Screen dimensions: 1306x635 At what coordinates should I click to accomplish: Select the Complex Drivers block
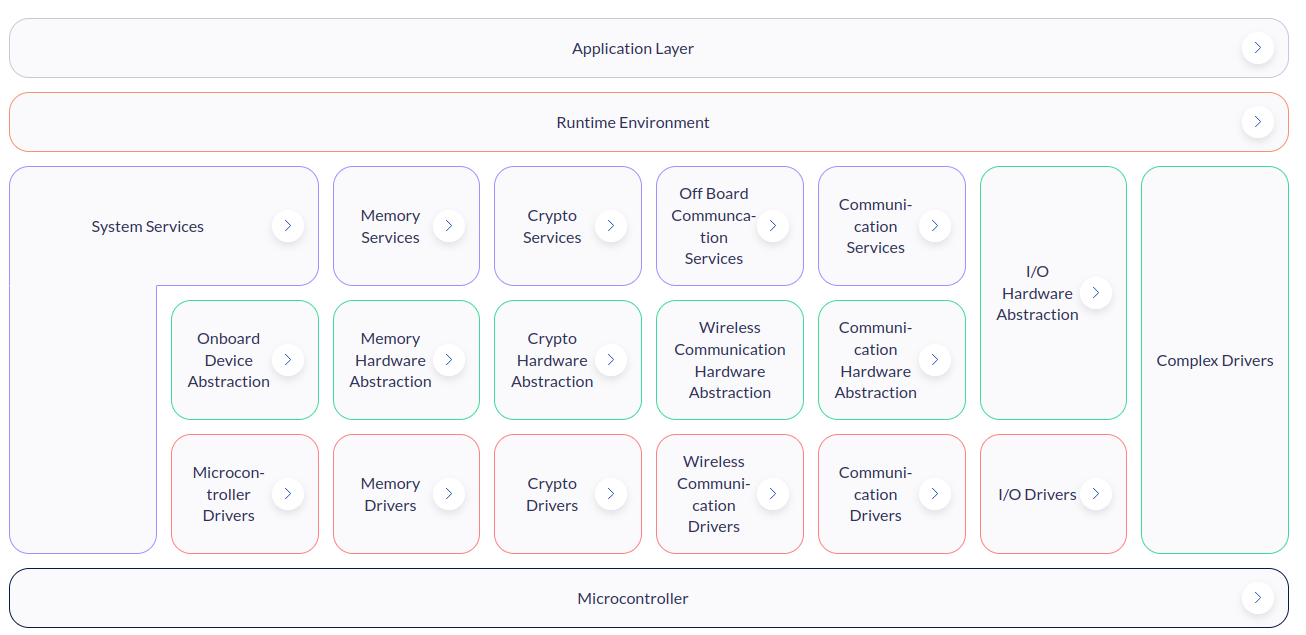(x=1214, y=360)
